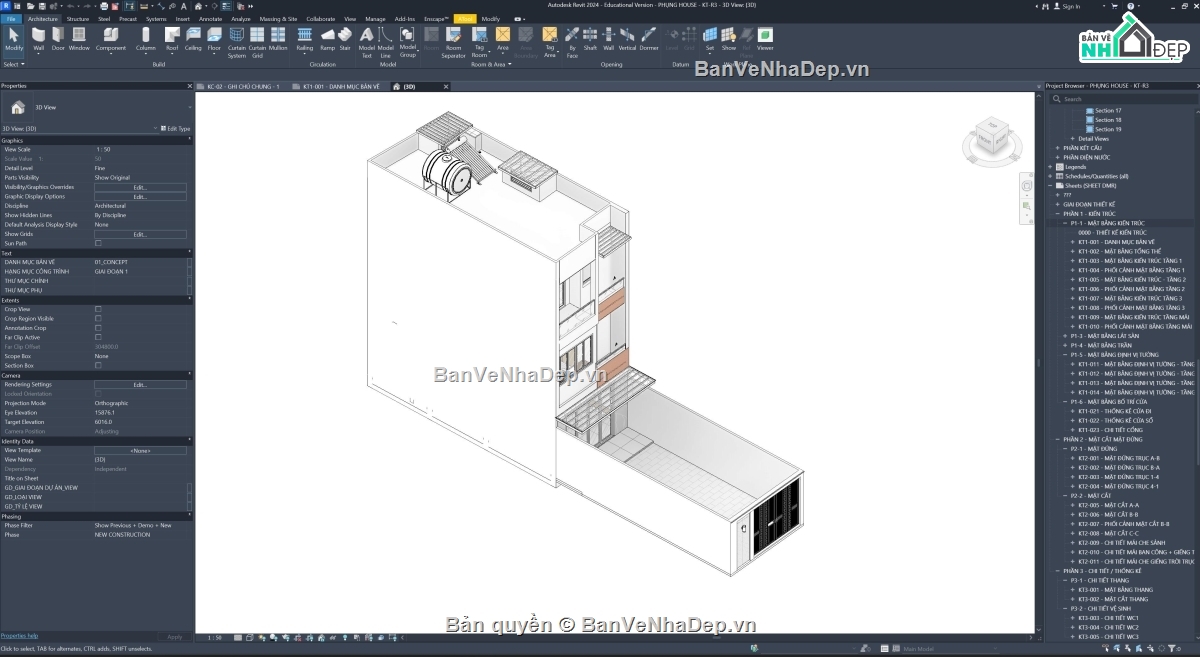Click Edit for Graphic Display Options

140,197
